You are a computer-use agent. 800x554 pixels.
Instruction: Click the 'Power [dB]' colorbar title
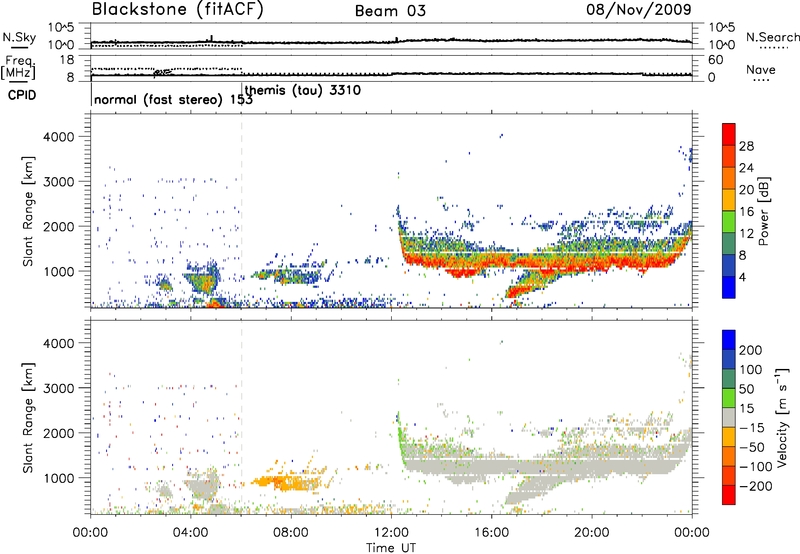(x=764, y=211)
